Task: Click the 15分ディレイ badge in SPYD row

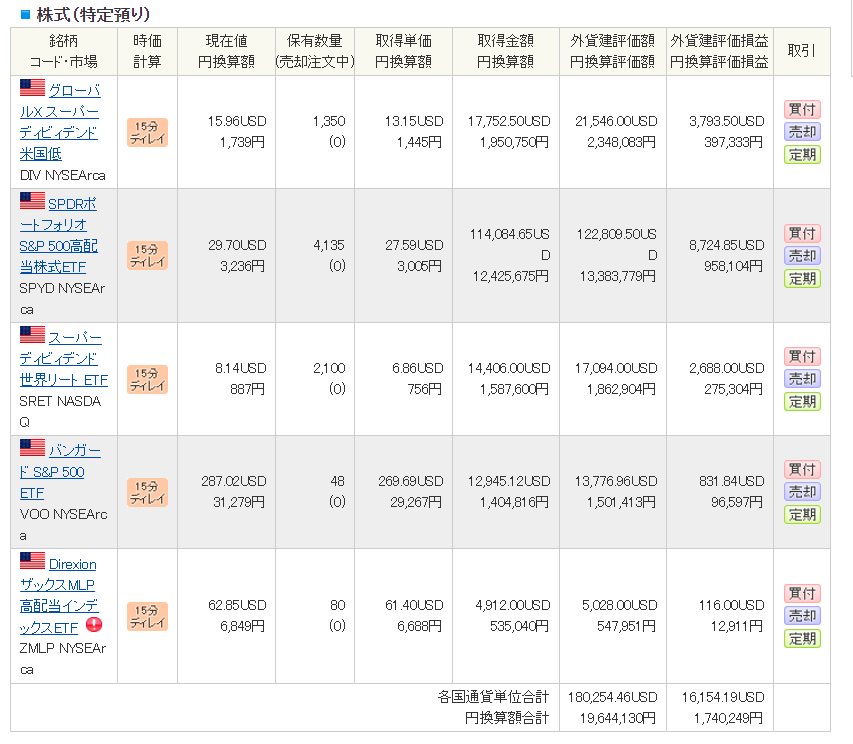Action: pyautogui.click(x=147, y=256)
